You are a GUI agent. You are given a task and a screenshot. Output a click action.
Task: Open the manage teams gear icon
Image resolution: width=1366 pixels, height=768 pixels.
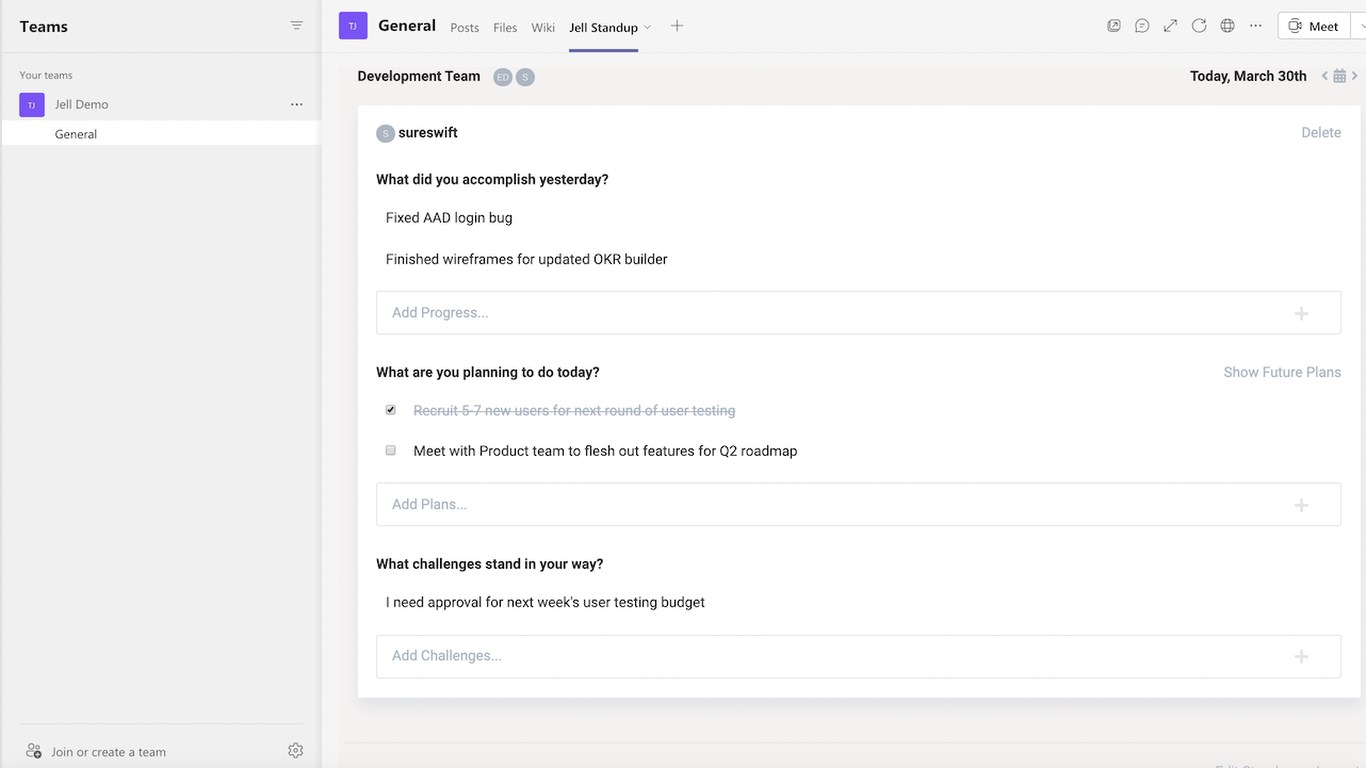pos(295,751)
